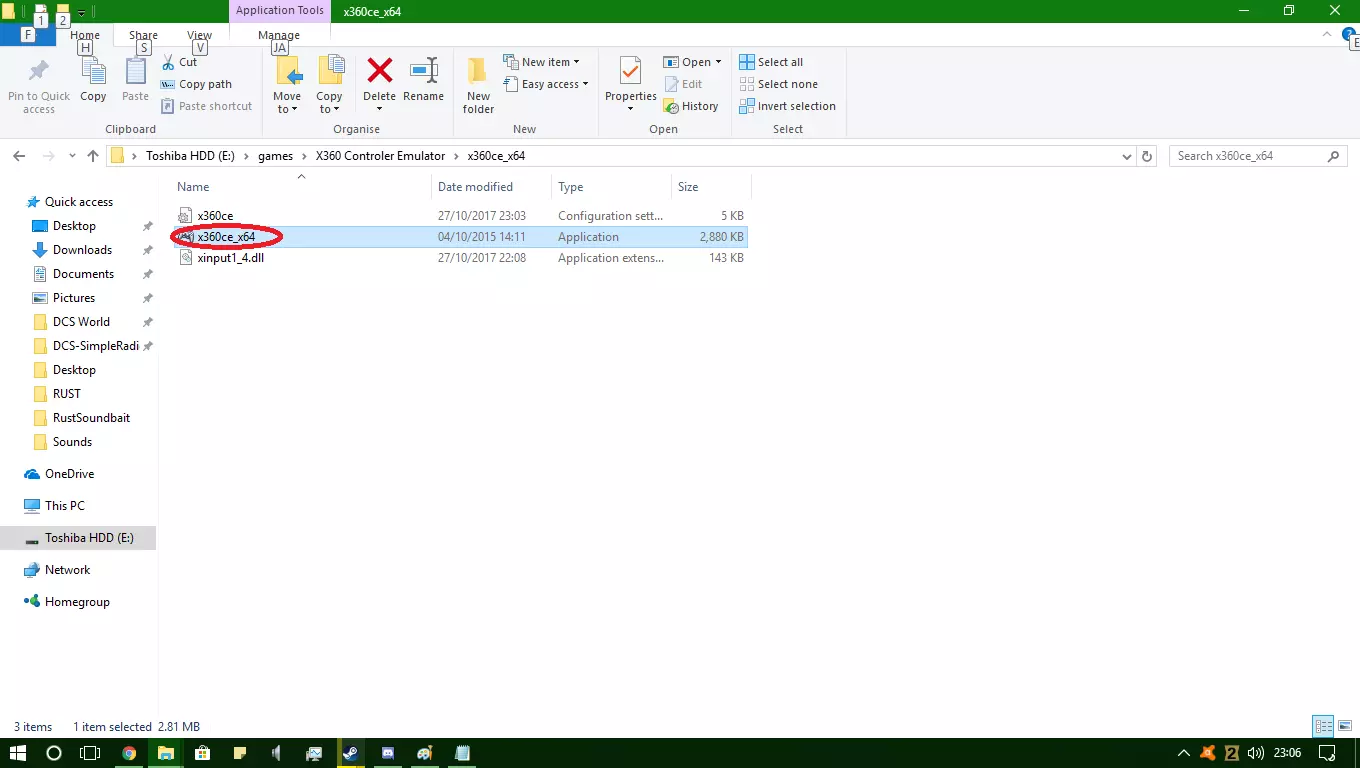Viewport: 1360px width, 768px height.
Task: Switch to the View ribbon tab
Action: 199,35
